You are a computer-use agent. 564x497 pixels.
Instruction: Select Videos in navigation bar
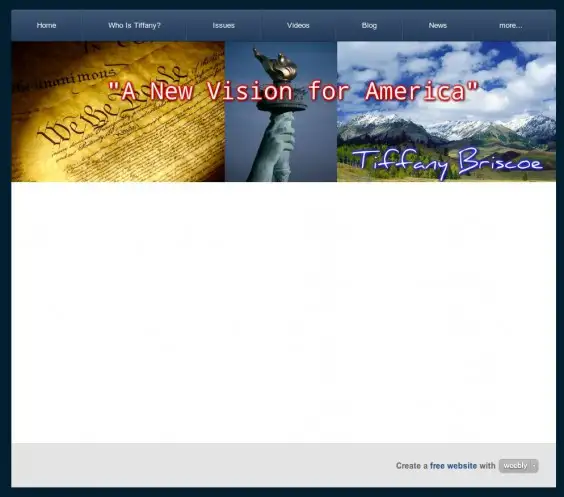(298, 26)
